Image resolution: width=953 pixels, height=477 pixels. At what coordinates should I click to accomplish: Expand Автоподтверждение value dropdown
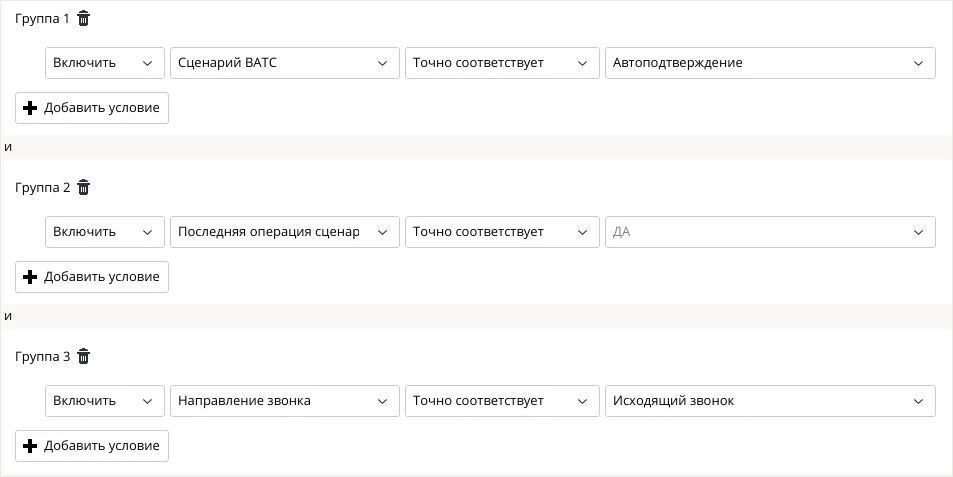(x=770, y=63)
